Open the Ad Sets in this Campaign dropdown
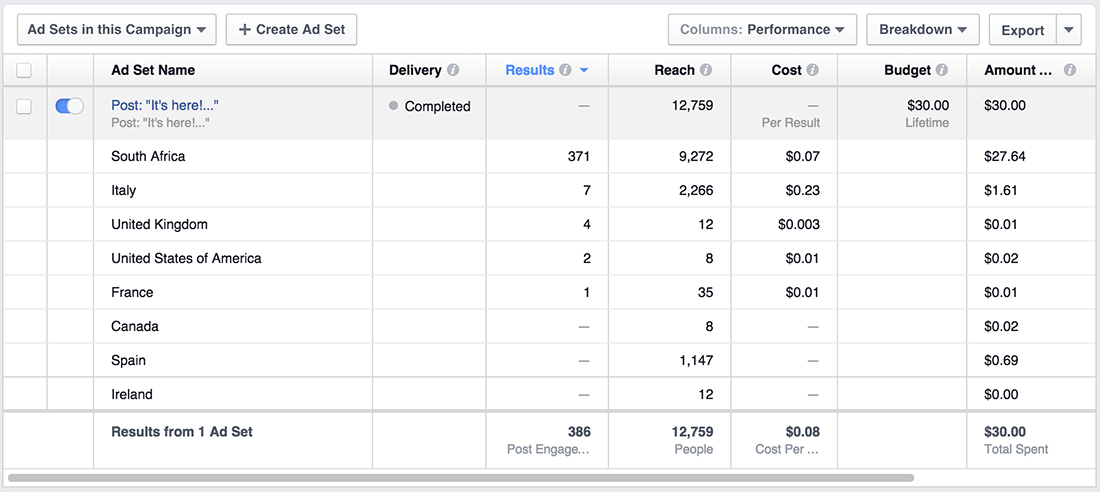Image resolution: width=1100 pixels, height=492 pixels. pyautogui.click(x=116, y=29)
